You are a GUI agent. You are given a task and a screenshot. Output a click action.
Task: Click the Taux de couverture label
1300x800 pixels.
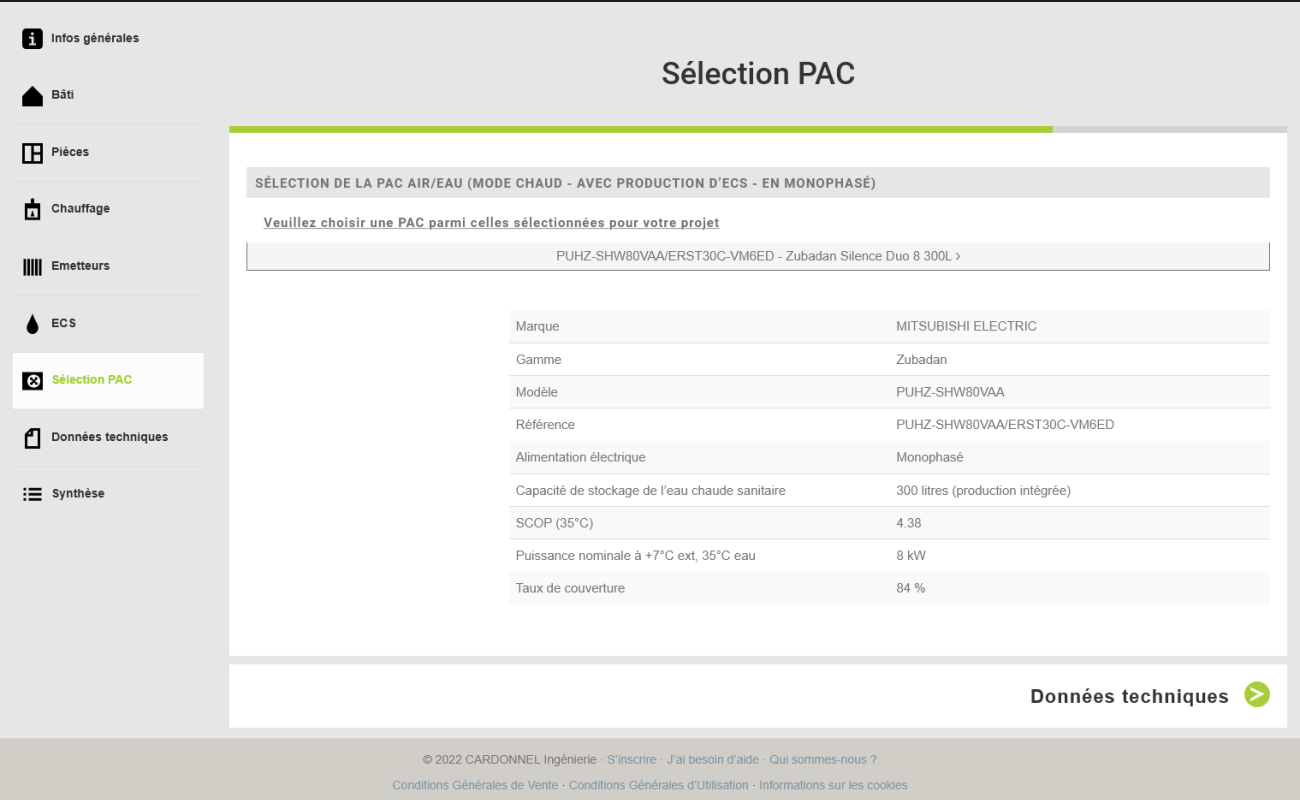(570, 588)
